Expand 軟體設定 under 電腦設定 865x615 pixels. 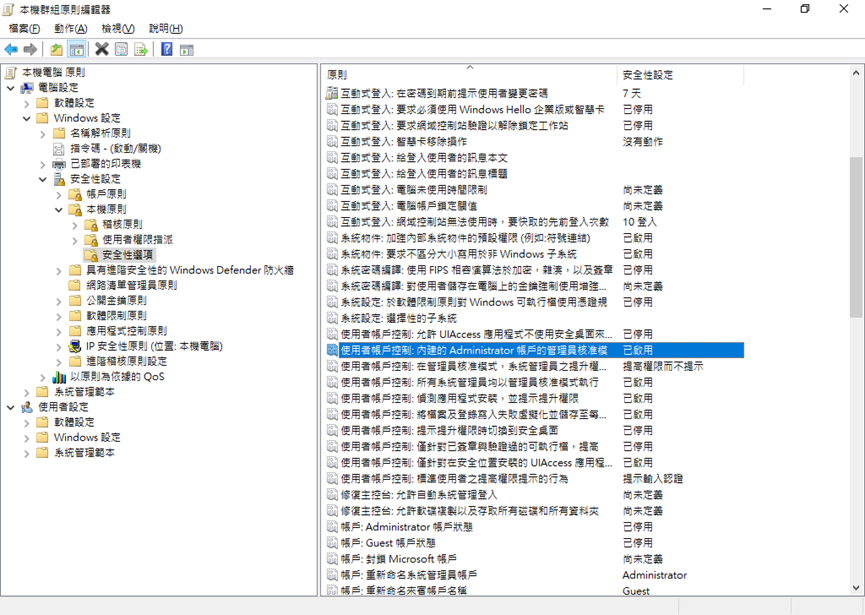[26, 103]
